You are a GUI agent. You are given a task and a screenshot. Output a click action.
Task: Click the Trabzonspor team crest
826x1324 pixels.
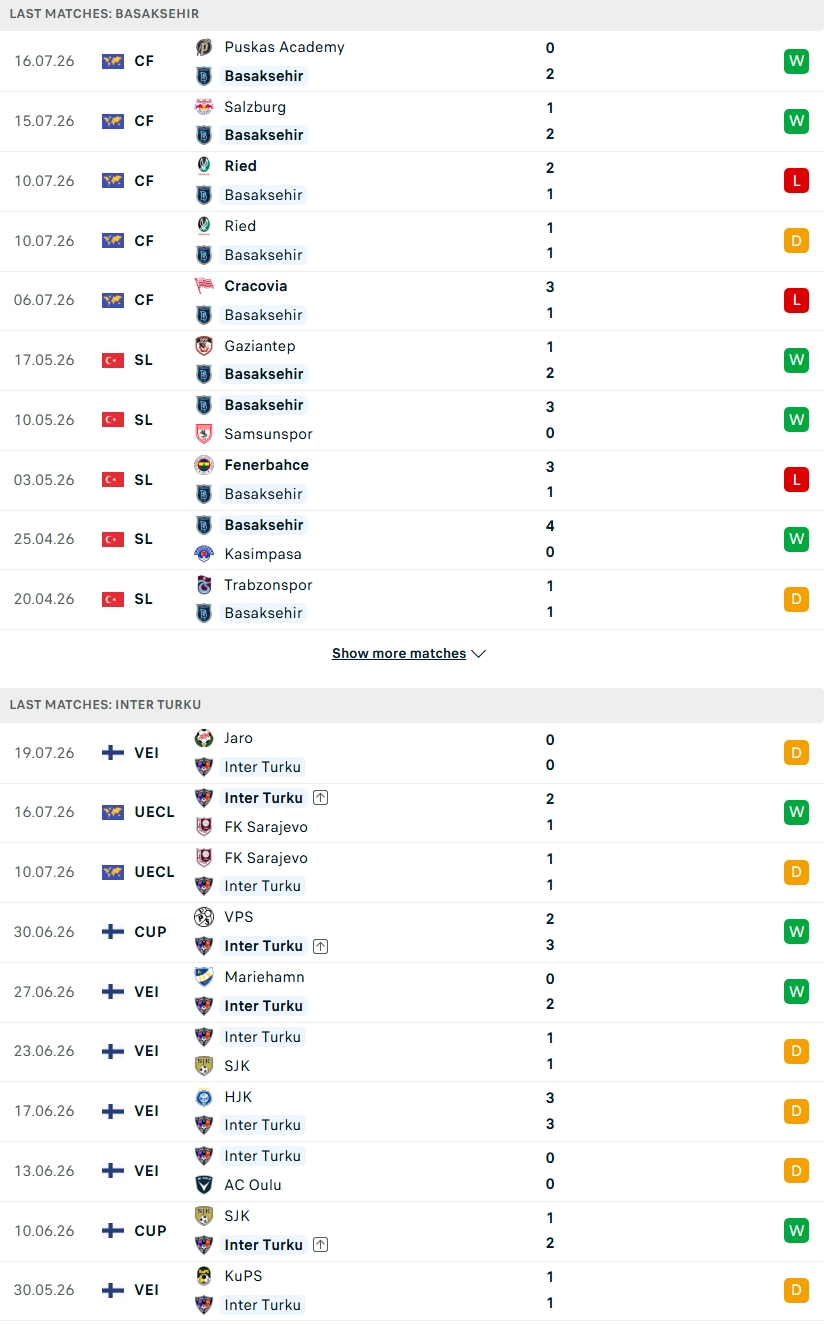point(204,585)
